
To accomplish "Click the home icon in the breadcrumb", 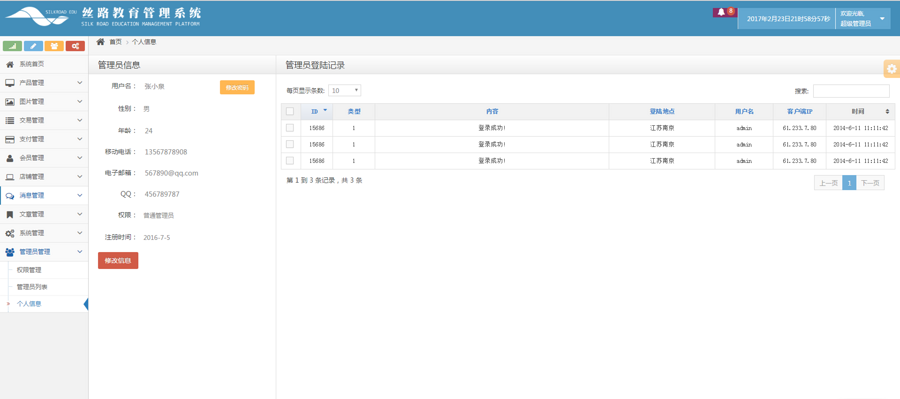I will [100, 42].
